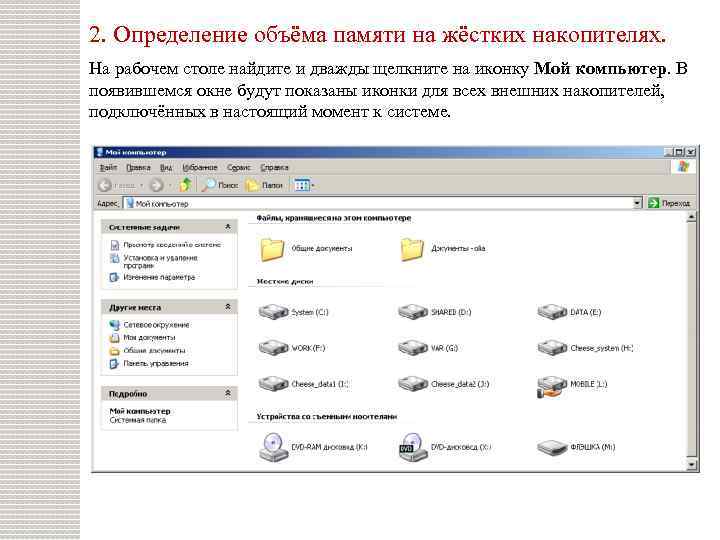Open the Документы - olia folder icon
The width and height of the screenshot is (720, 540).
pos(412,249)
